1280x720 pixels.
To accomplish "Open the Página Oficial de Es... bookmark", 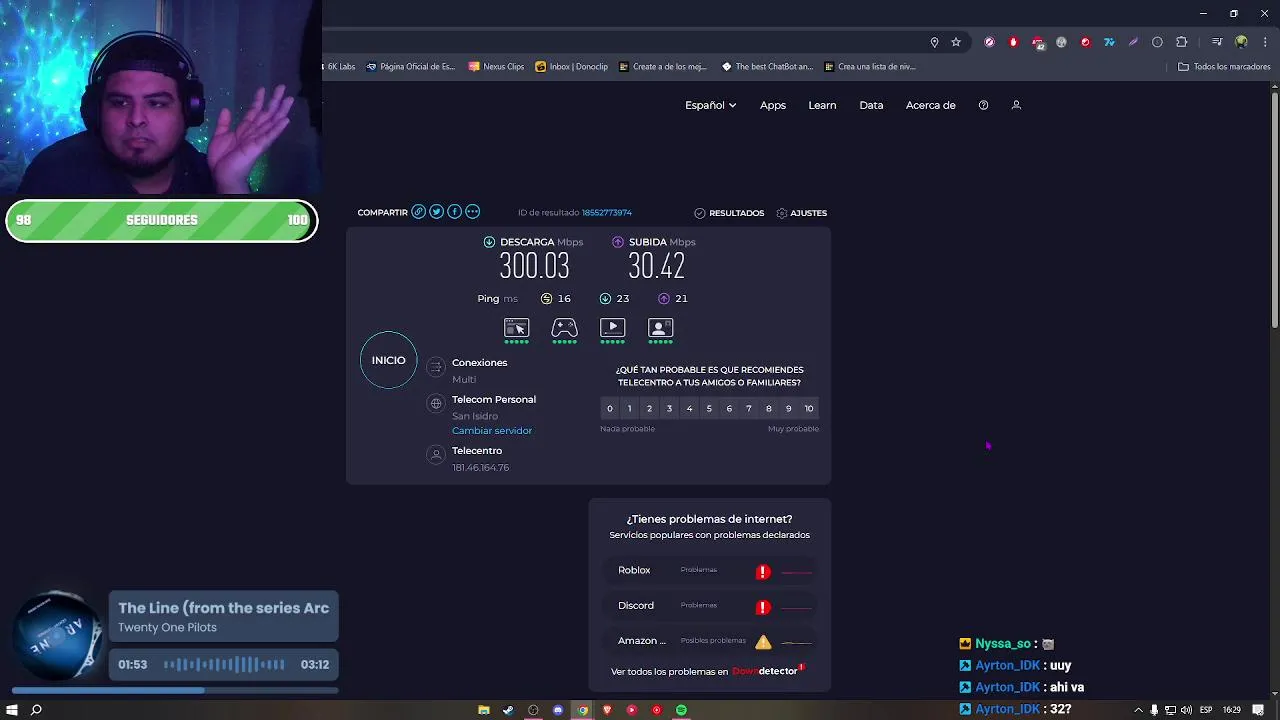I will [410, 67].
